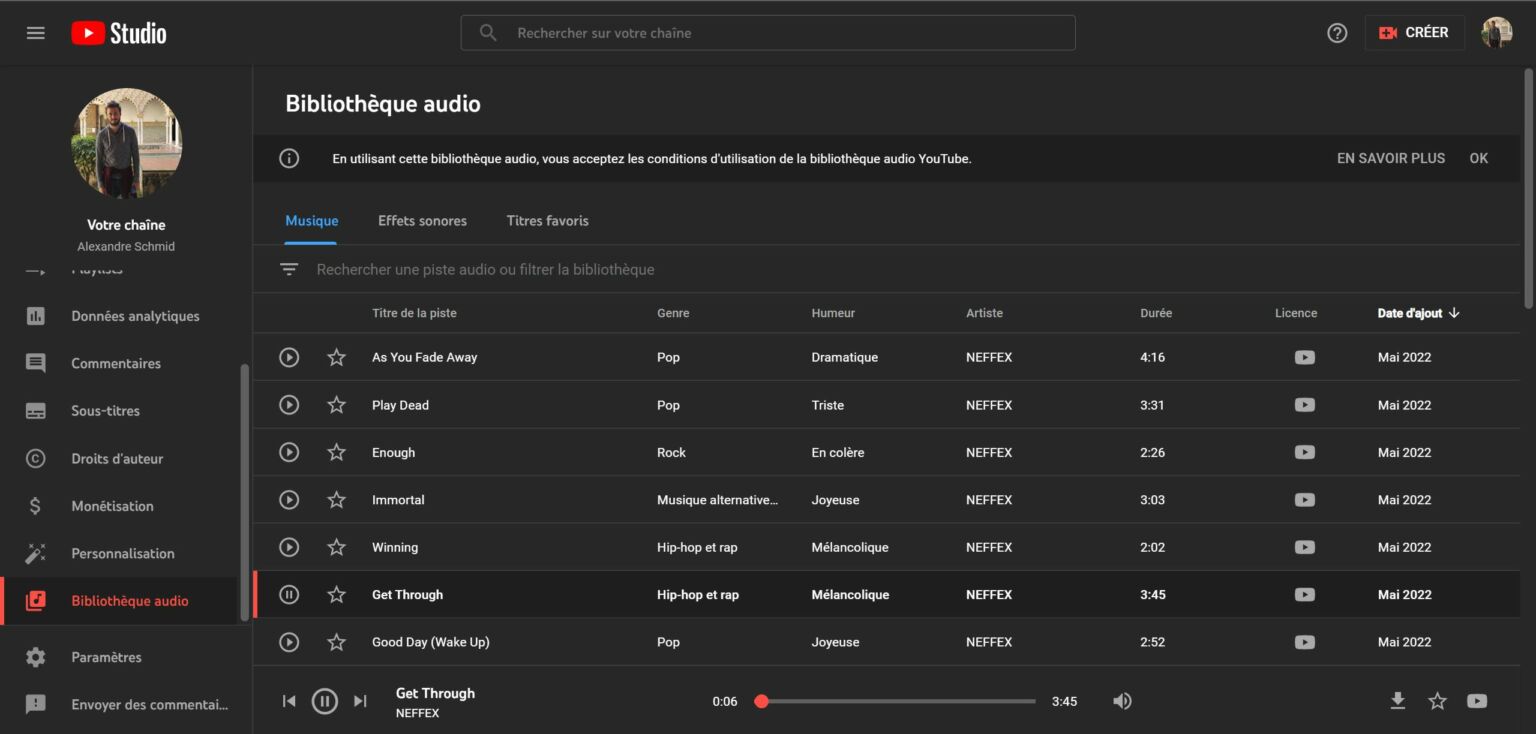The height and width of the screenshot is (734, 1536).
Task: Toggle the Date d'ajout sort order
Action: click(1418, 313)
